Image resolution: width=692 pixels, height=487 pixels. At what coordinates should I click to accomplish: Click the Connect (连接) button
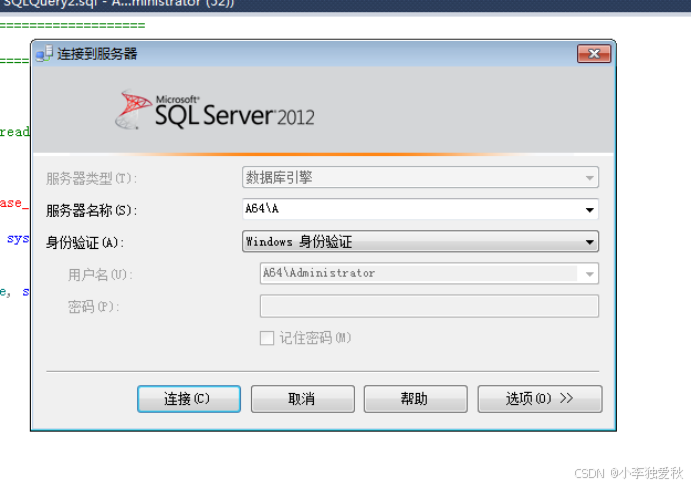click(189, 399)
